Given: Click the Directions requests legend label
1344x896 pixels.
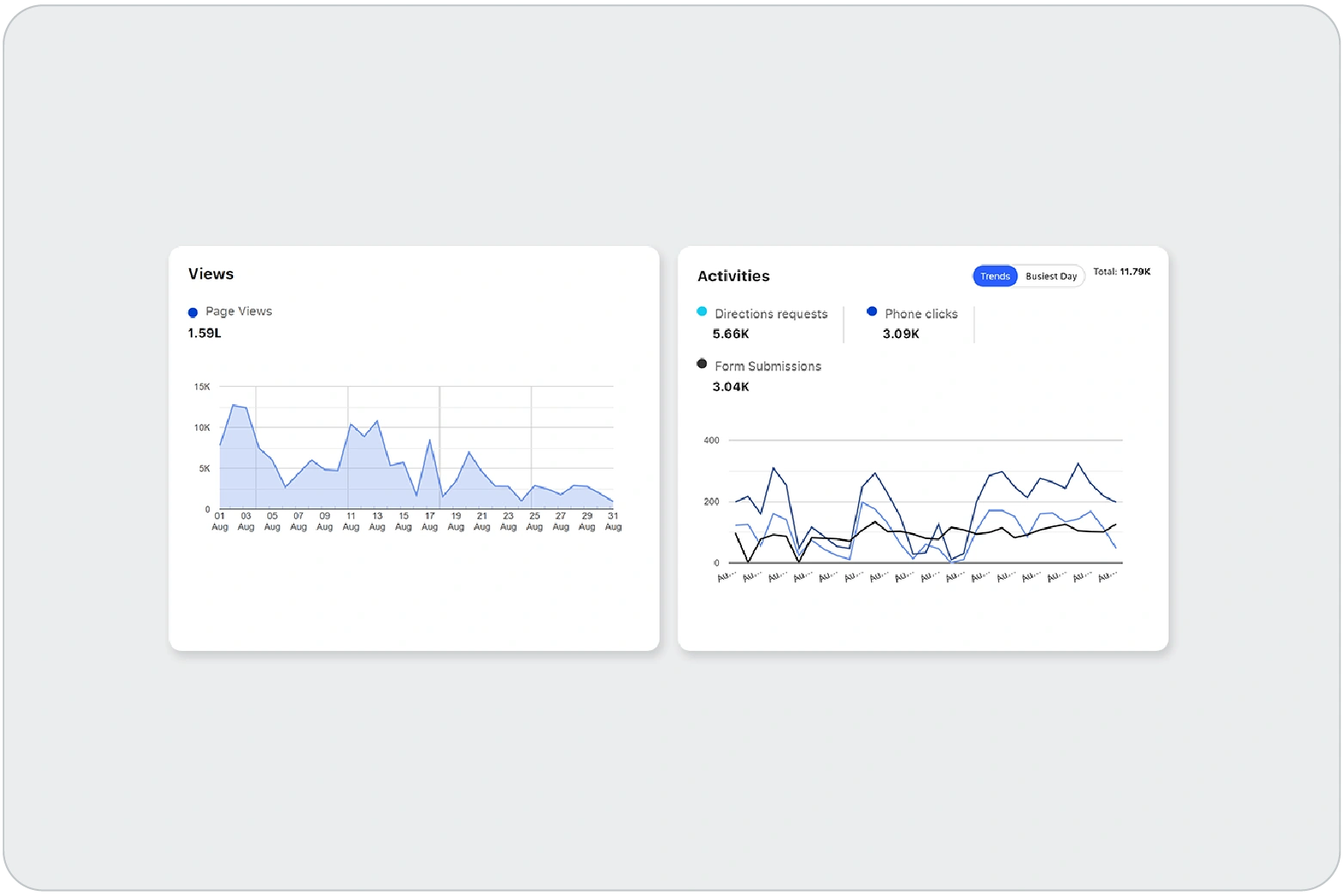Looking at the screenshot, I should click(x=770, y=314).
